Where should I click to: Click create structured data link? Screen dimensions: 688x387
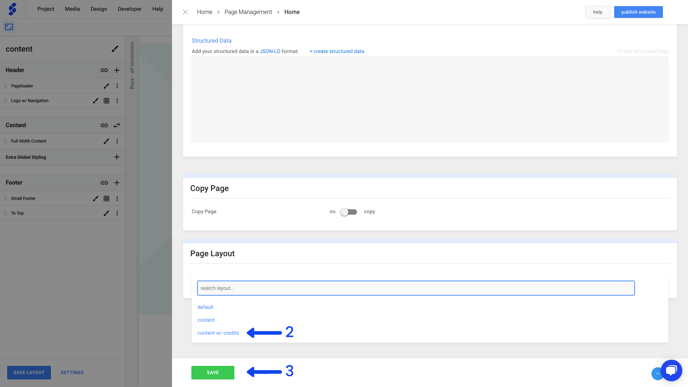point(337,51)
